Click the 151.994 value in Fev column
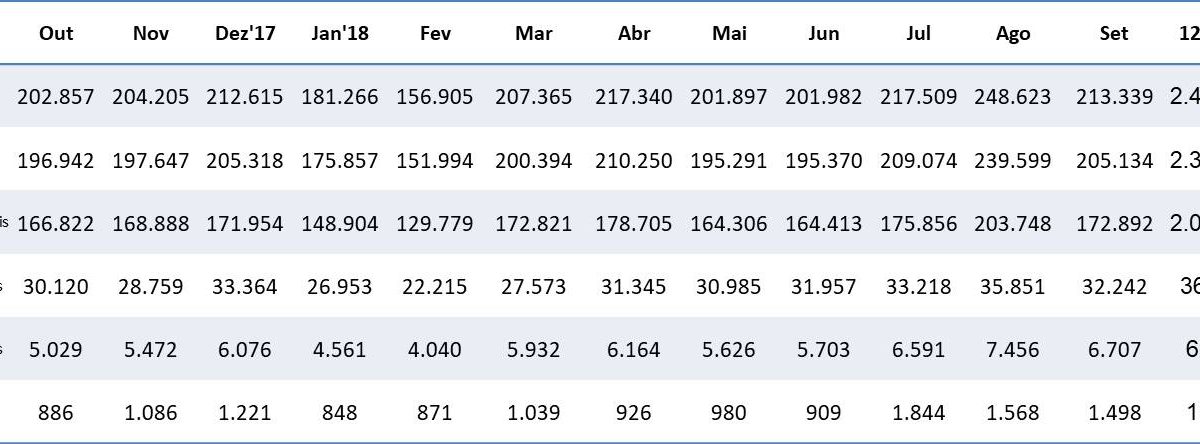Image resolution: width=1200 pixels, height=444 pixels. (435, 160)
